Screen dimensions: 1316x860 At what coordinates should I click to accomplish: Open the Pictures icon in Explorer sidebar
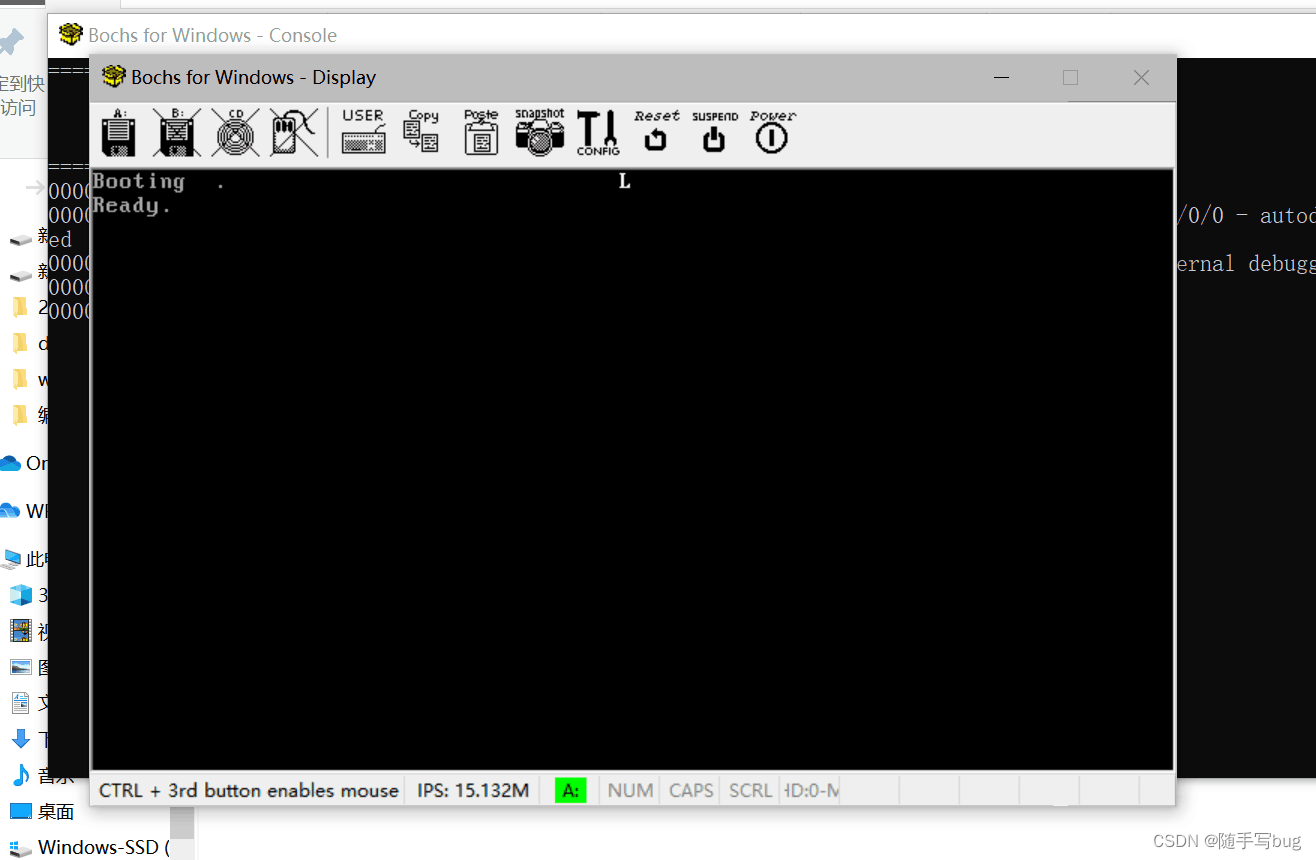(x=21, y=667)
